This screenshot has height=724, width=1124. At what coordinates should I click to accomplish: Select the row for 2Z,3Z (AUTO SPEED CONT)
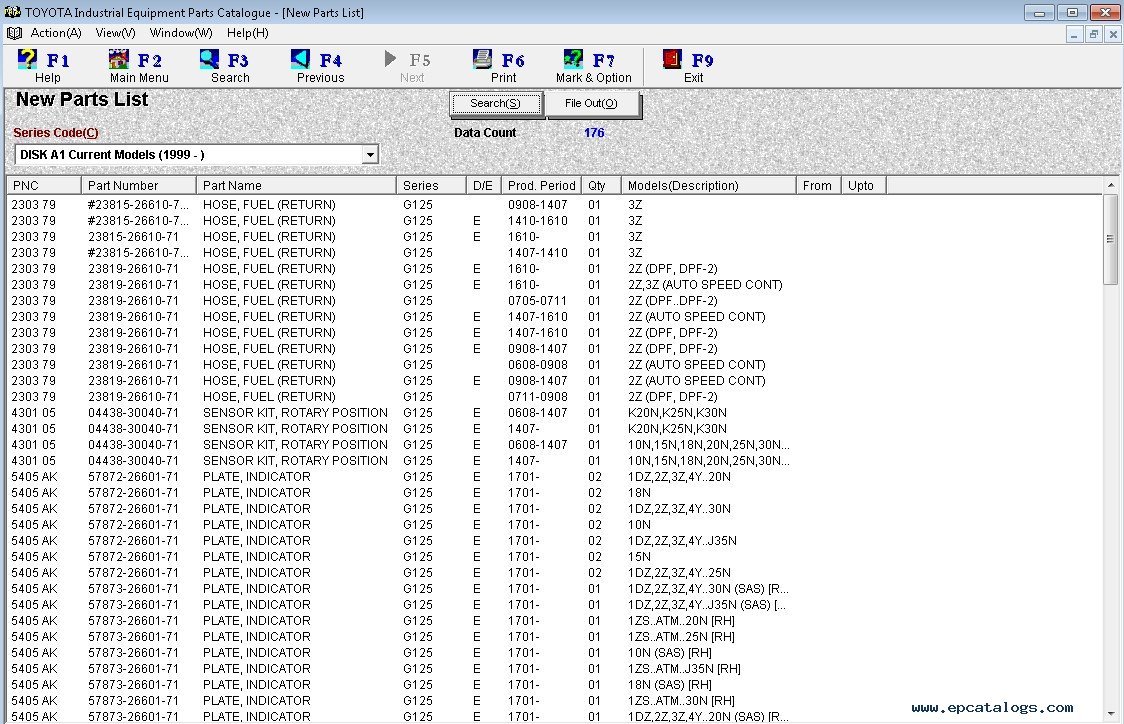(554, 285)
